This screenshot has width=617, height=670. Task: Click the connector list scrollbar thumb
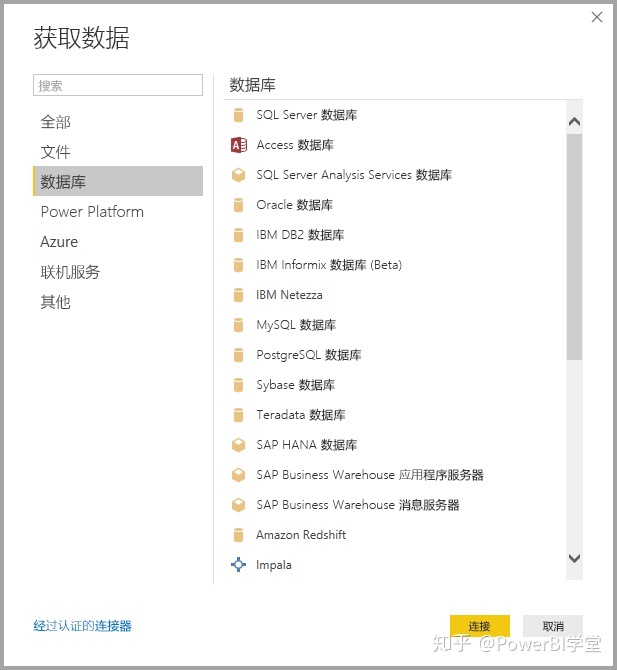coord(575,247)
